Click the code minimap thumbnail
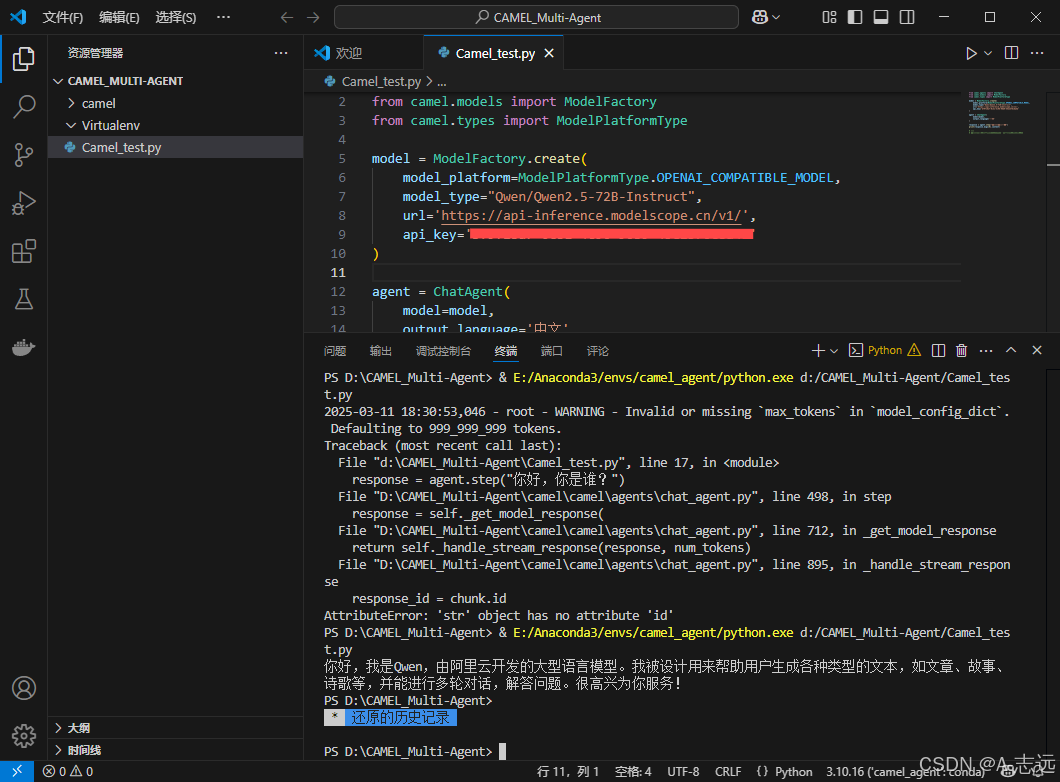 (x=999, y=112)
